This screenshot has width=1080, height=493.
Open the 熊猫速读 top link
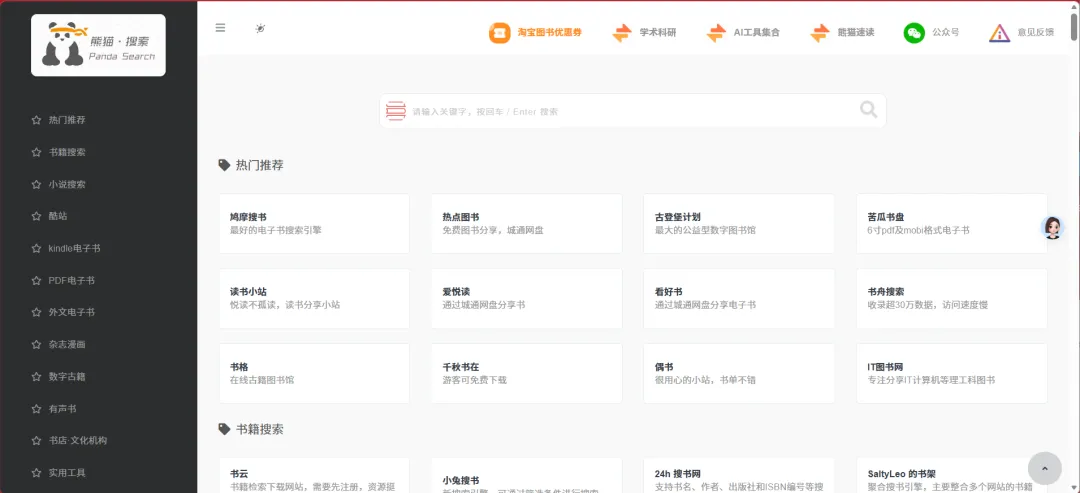click(856, 32)
